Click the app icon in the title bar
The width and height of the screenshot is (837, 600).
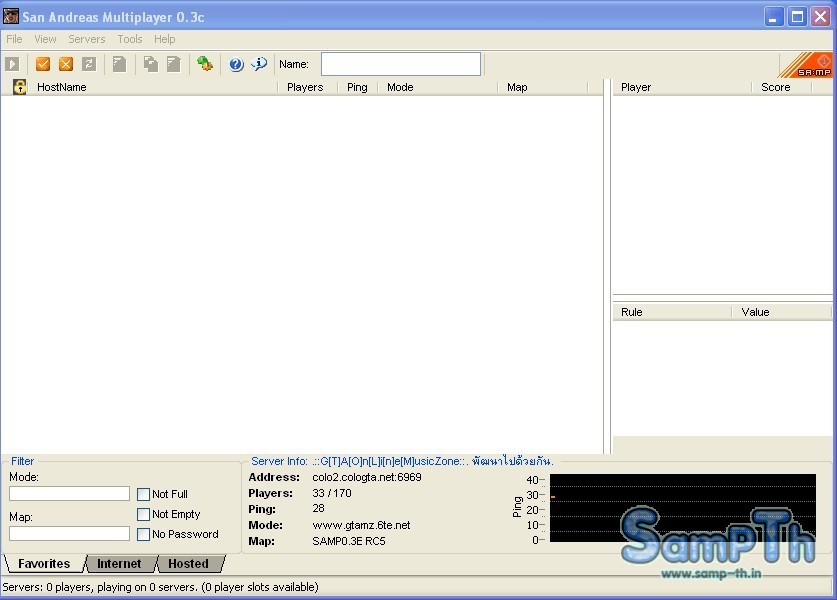11,17
